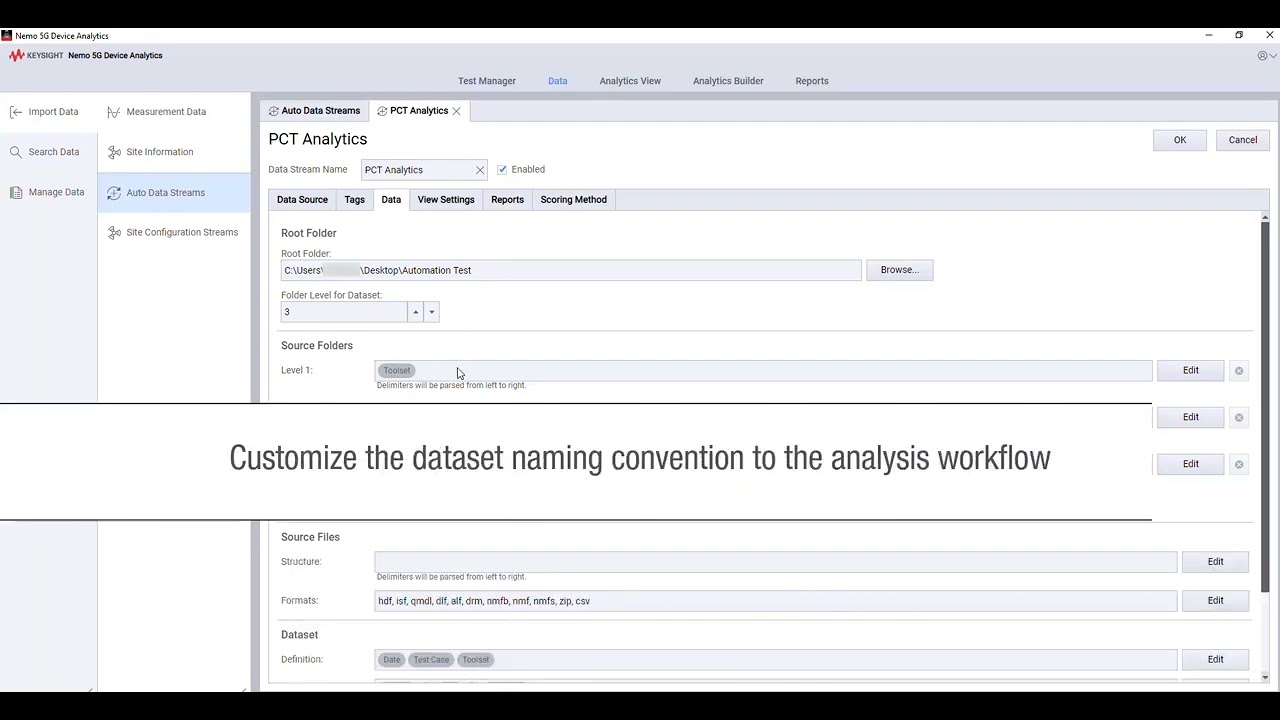Edit the source file Formats
This screenshot has height=720, width=1280.
coord(1216,601)
